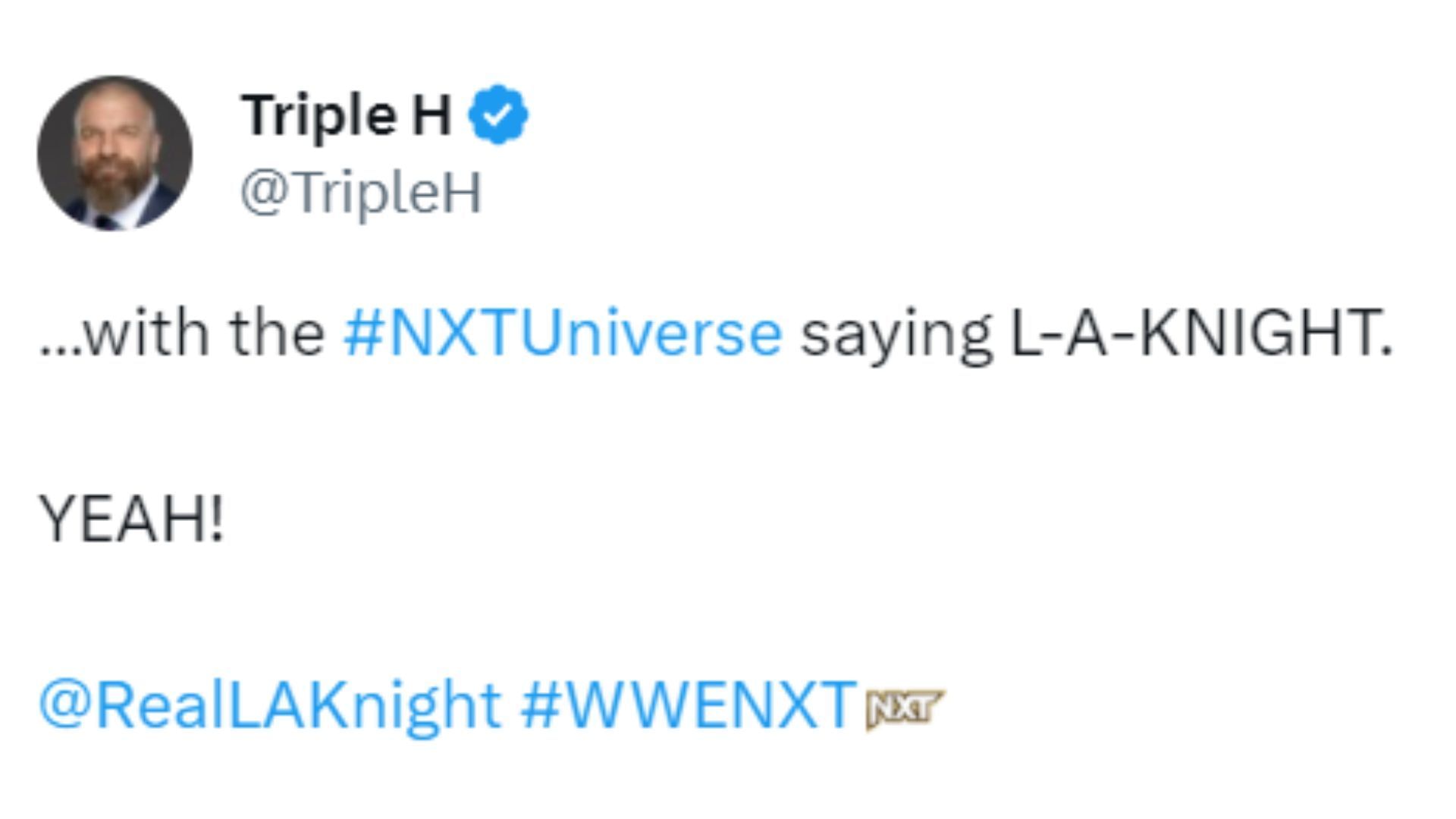Click the Triple H display name

[x=346, y=115]
